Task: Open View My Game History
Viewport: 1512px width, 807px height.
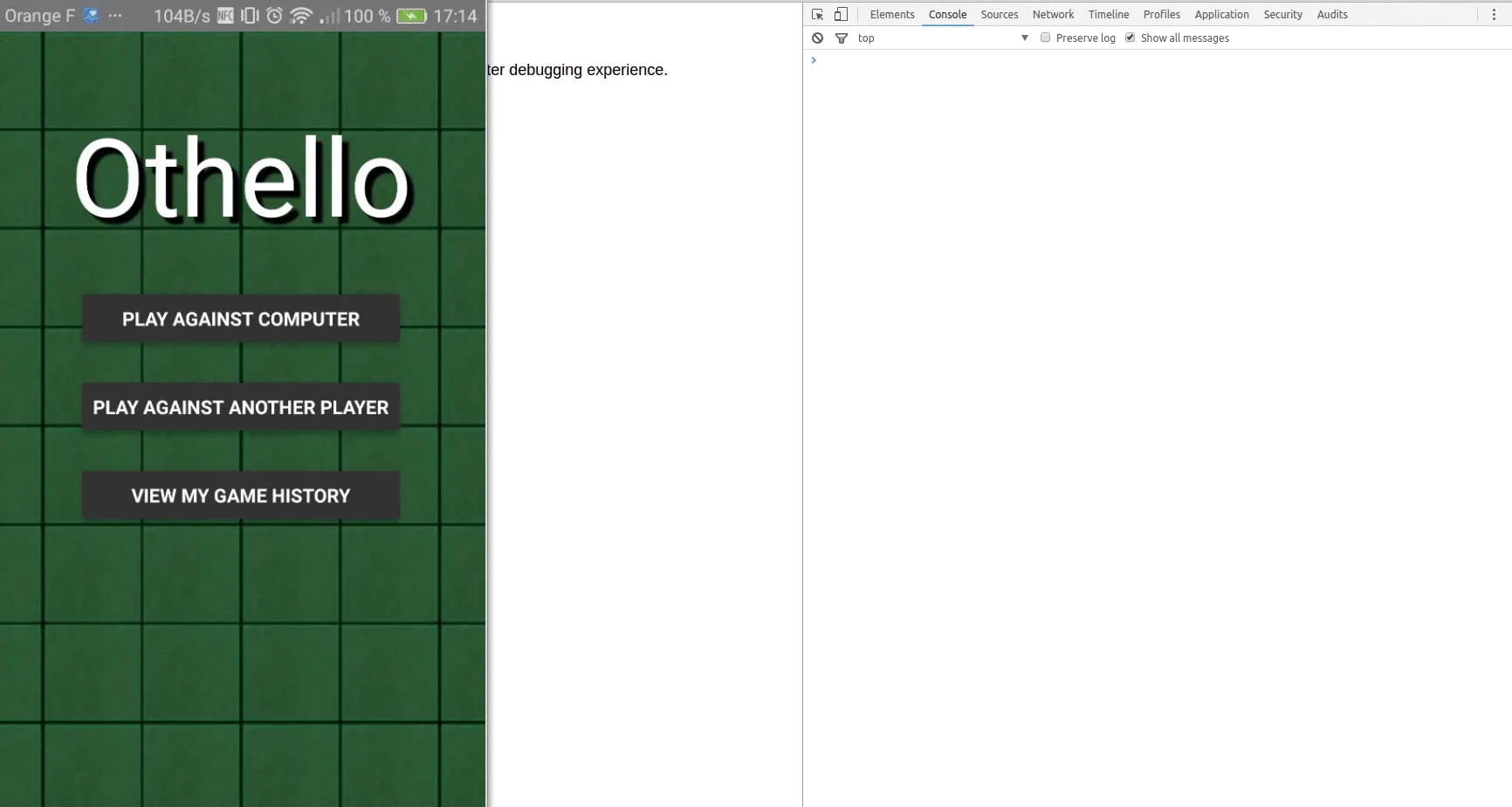Action: point(241,496)
